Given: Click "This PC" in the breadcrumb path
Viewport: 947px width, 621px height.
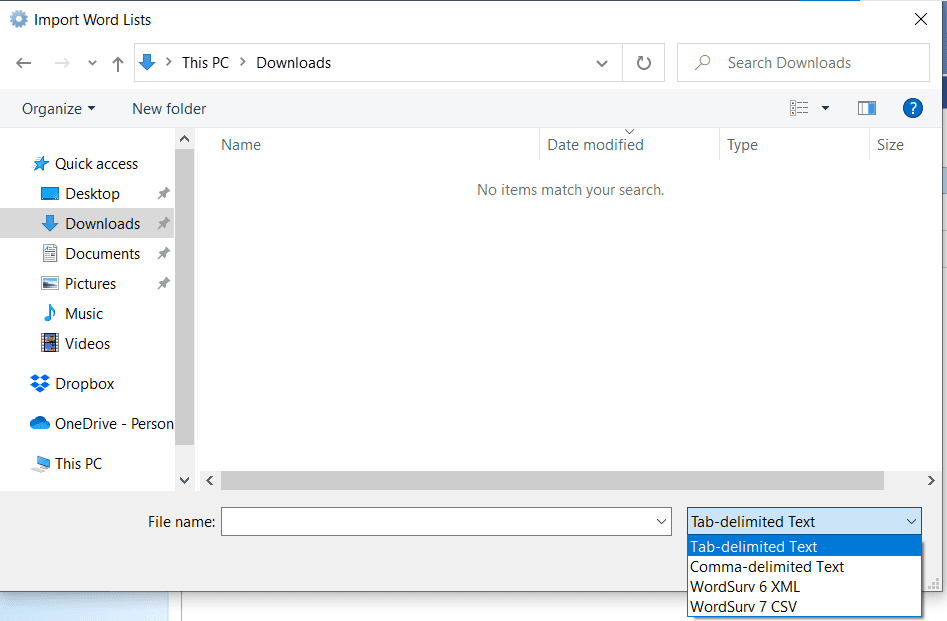Looking at the screenshot, I should 205,62.
